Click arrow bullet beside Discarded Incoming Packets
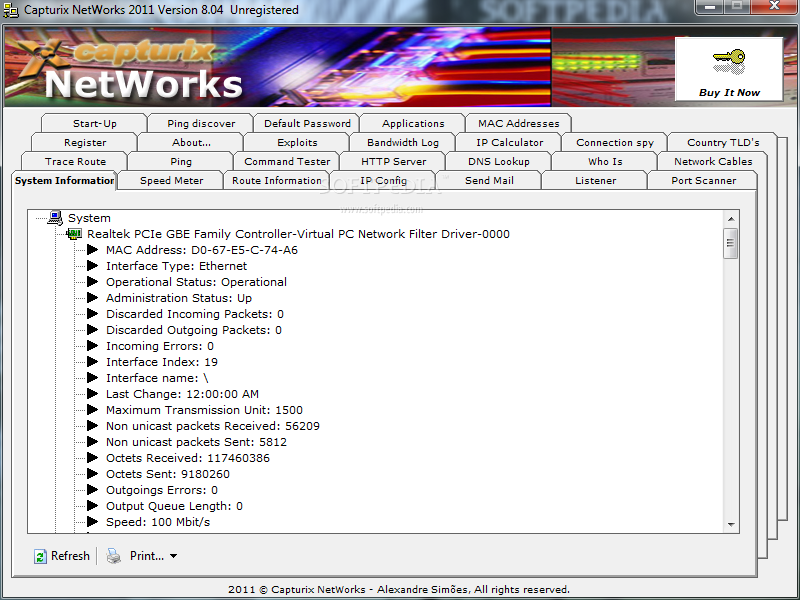800x600 pixels. pos(92,314)
